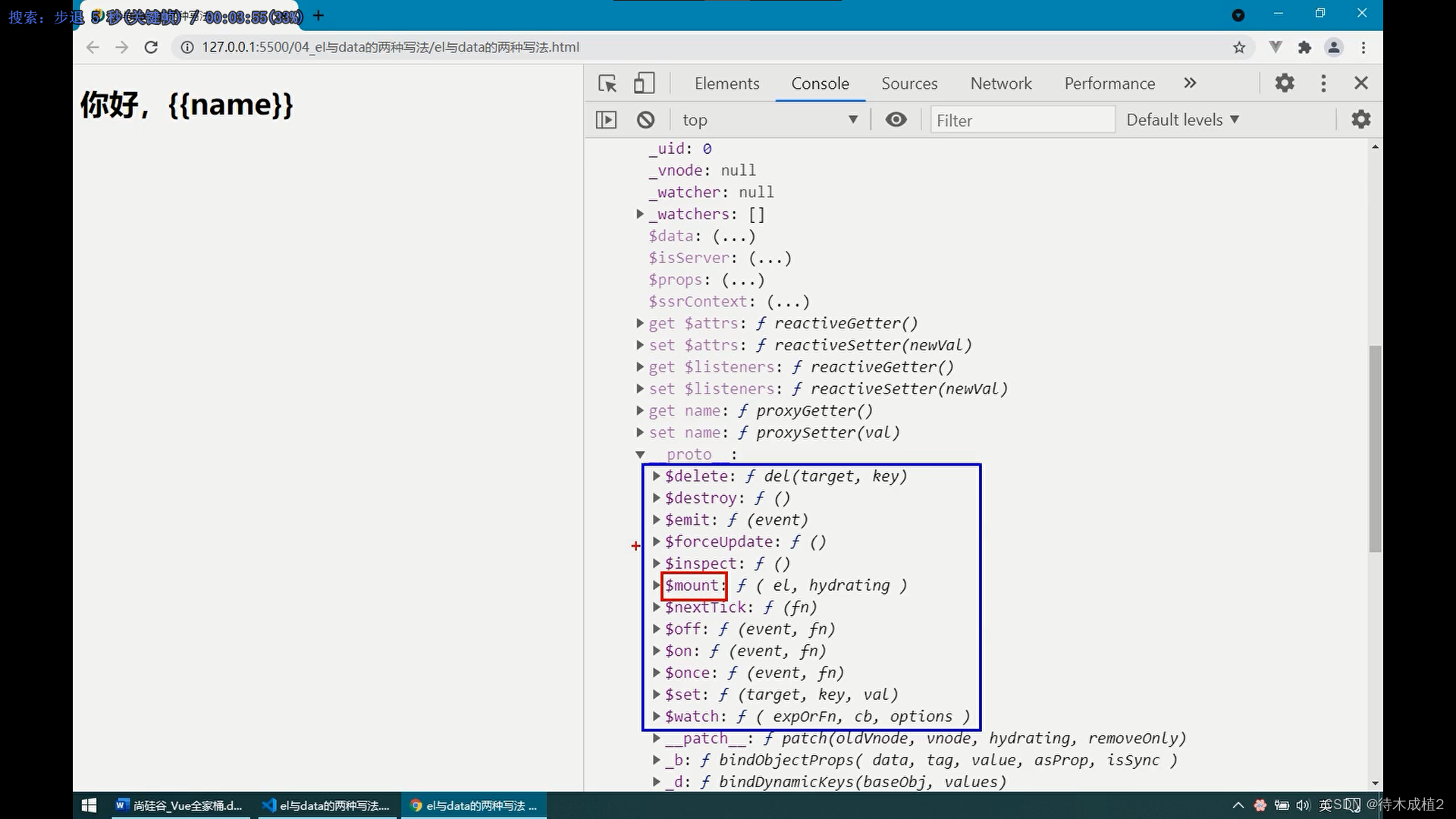Expand the $emit function entry
Image resolution: width=1456 pixels, height=819 pixels.
(657, 520)
